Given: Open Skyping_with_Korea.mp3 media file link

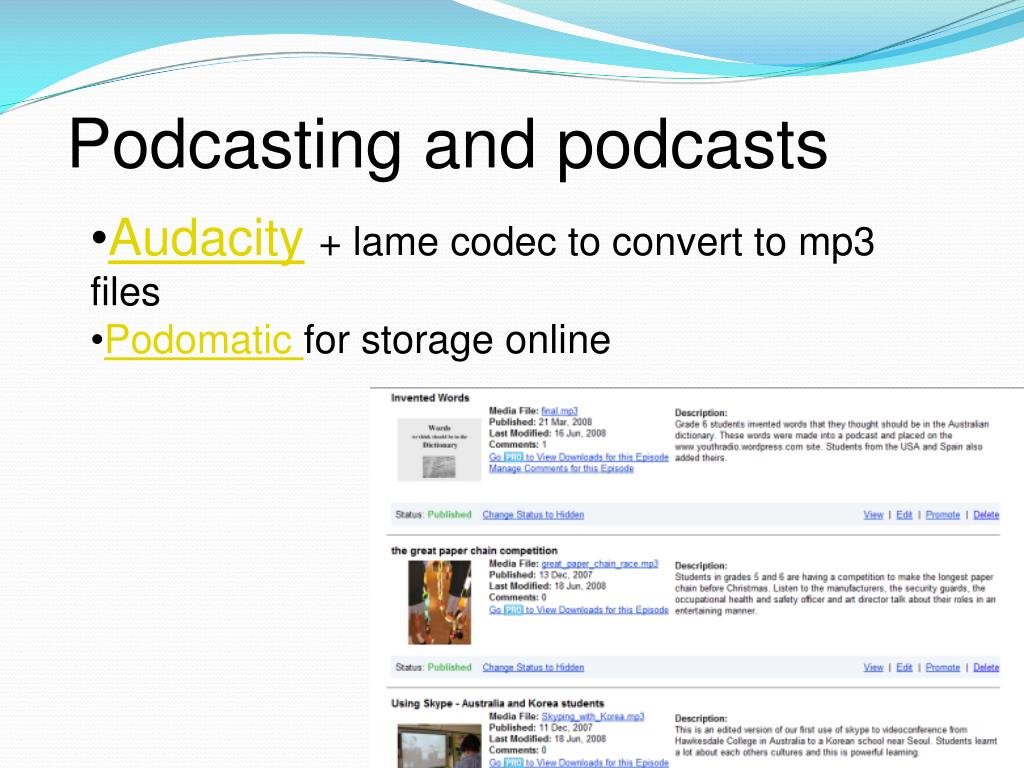Looking at the screenshot, I should coord(592,716).
